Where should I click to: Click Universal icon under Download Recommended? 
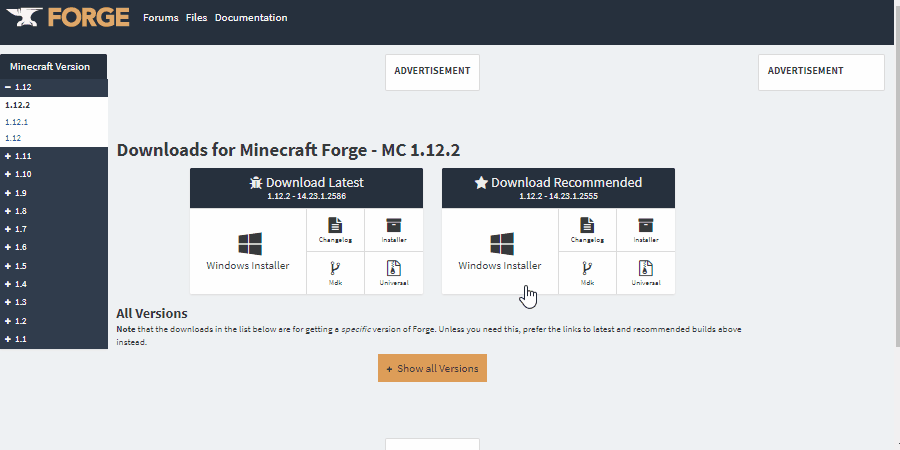click(646, 273)
